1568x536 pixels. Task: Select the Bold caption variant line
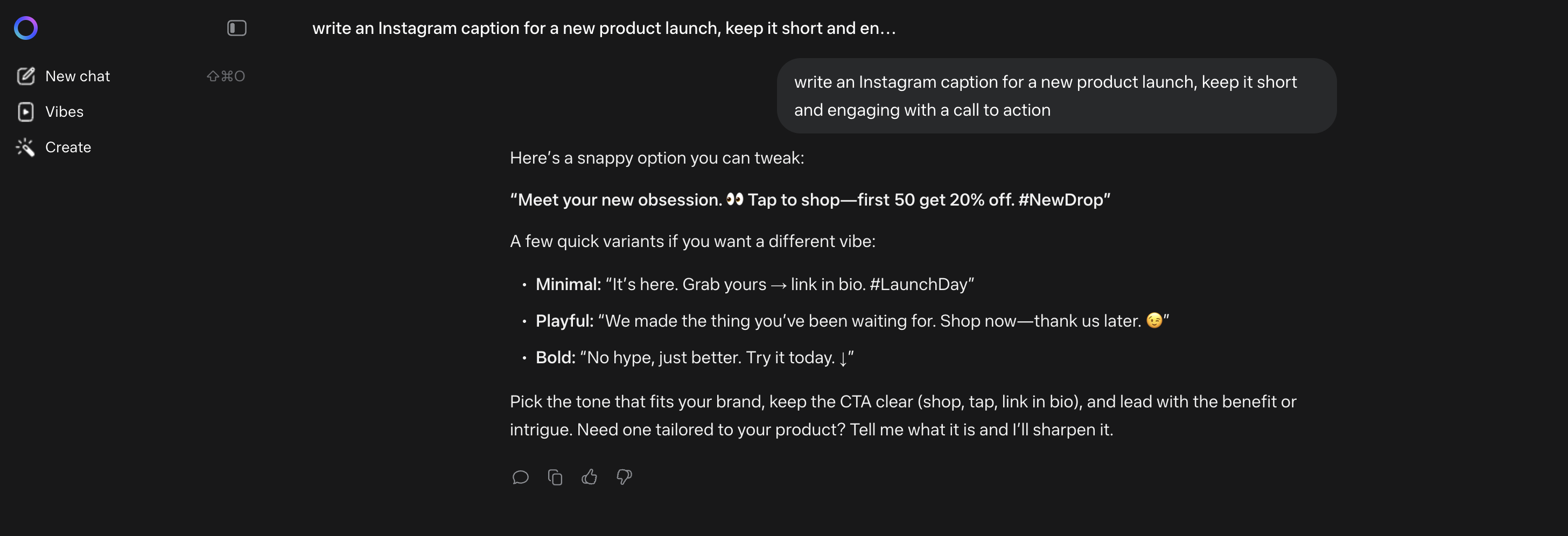pyautogui.click(x=694, y=357)
